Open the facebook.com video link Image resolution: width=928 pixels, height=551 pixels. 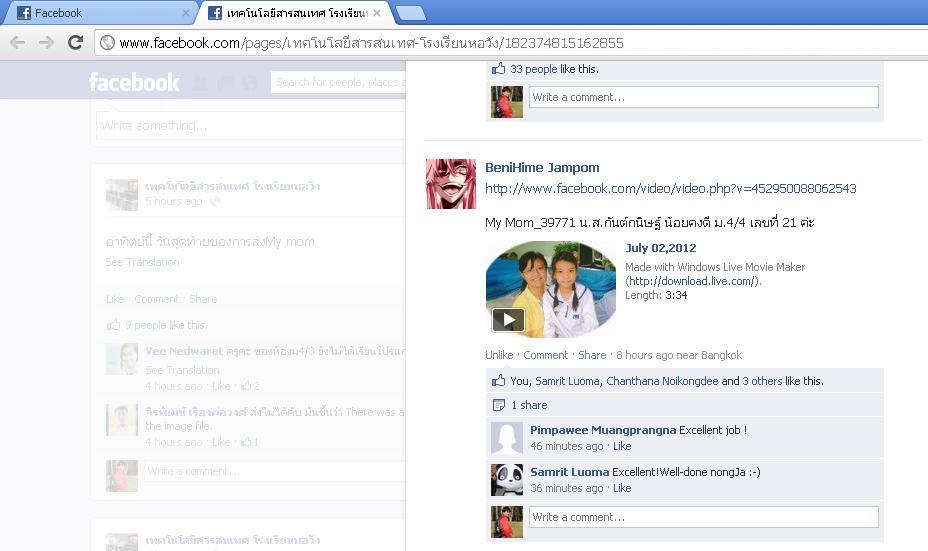tap(670, 188)
